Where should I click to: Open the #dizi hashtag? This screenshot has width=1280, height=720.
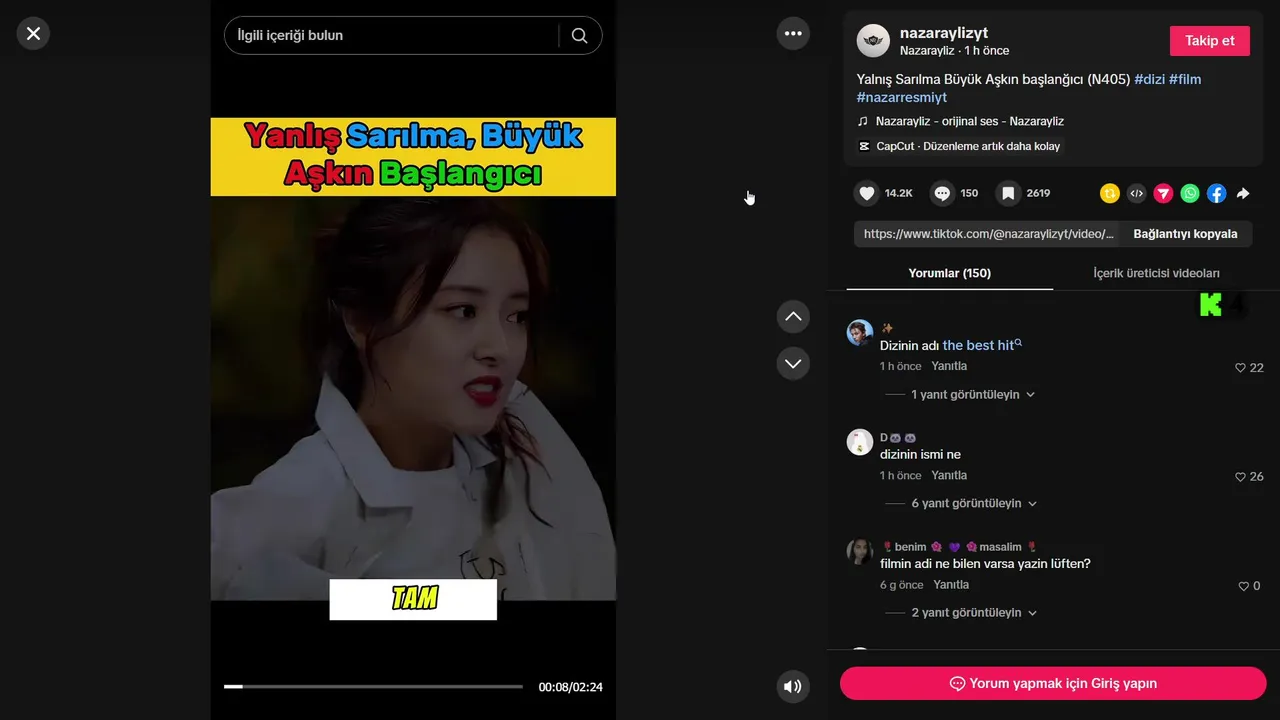click(x=1149, y=79)
